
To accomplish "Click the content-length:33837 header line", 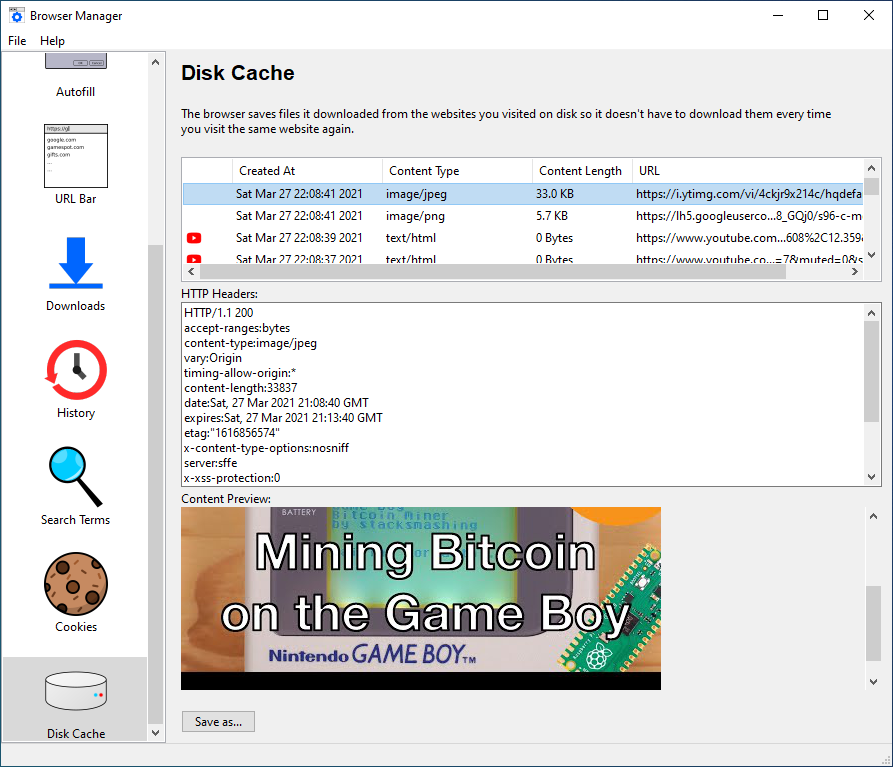I will click(x=241, y=388).
